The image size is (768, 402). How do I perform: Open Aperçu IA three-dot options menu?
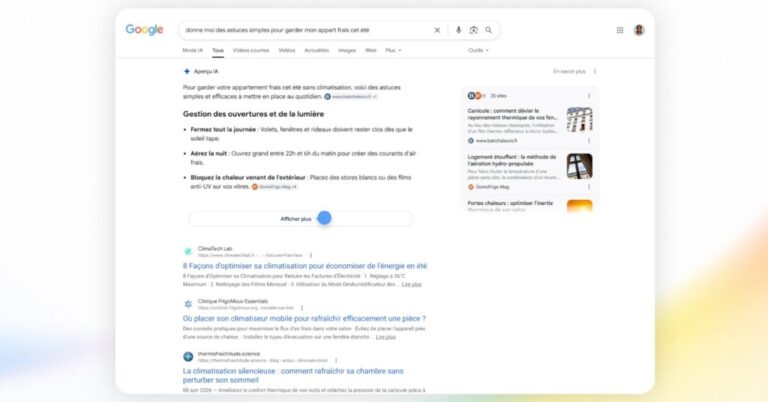(595, 71)
